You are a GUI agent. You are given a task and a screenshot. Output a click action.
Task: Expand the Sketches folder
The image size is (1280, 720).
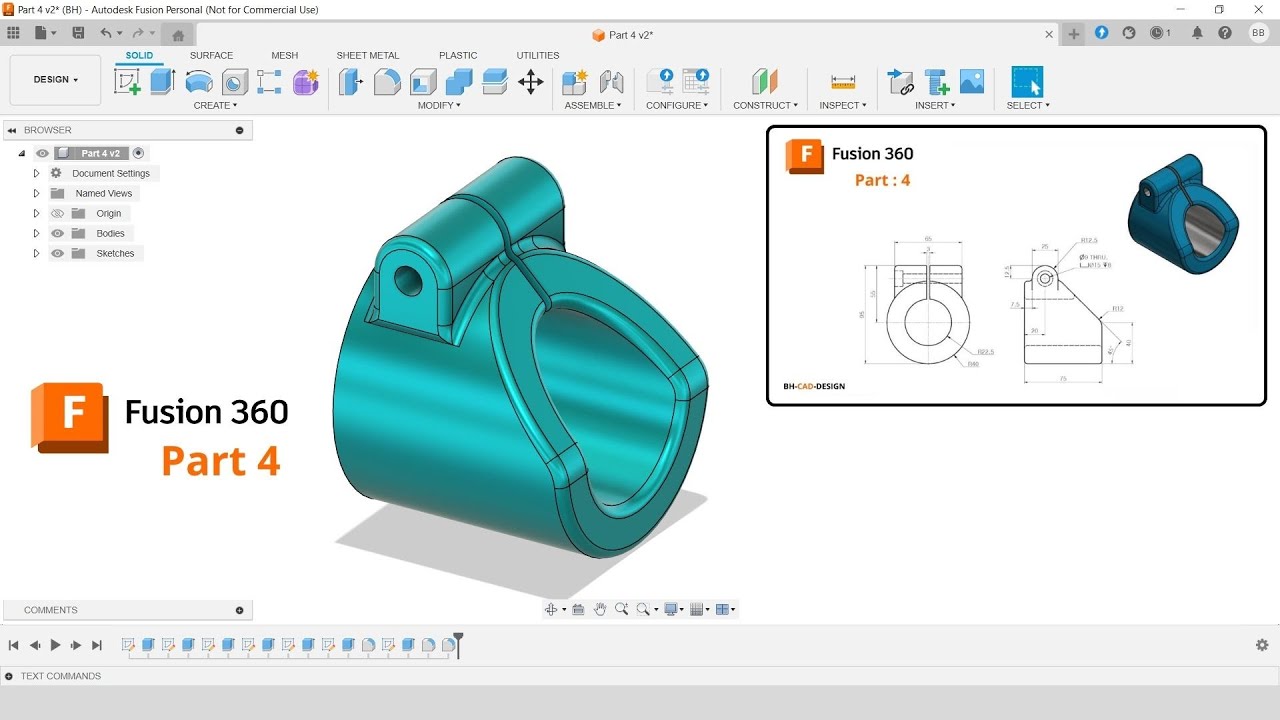pyautogui.click(x=36, y=253)
